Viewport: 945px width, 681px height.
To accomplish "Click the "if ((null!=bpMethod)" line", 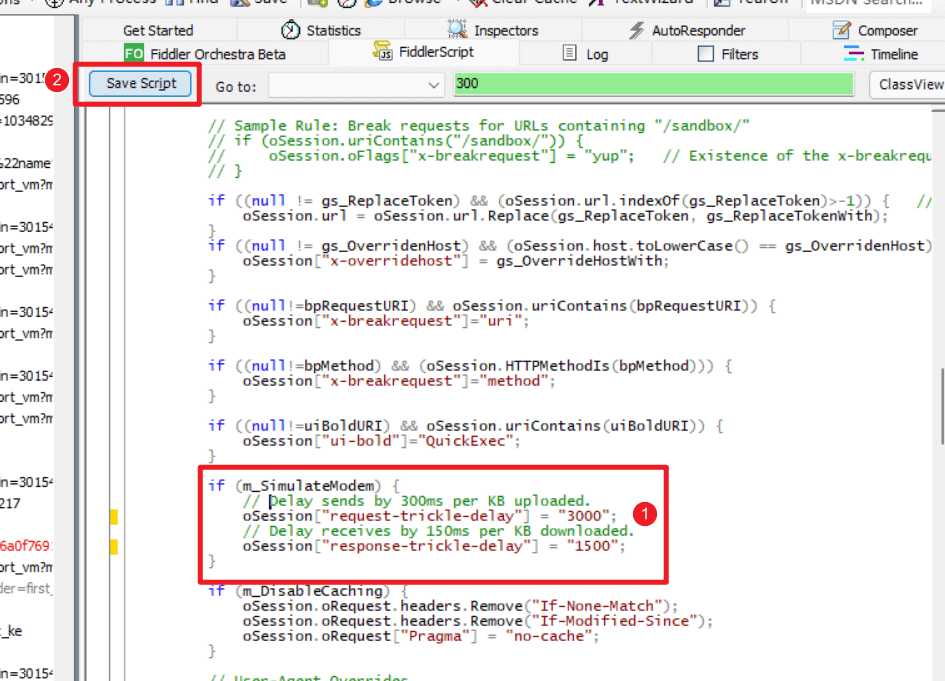I will tap(470, 366).
